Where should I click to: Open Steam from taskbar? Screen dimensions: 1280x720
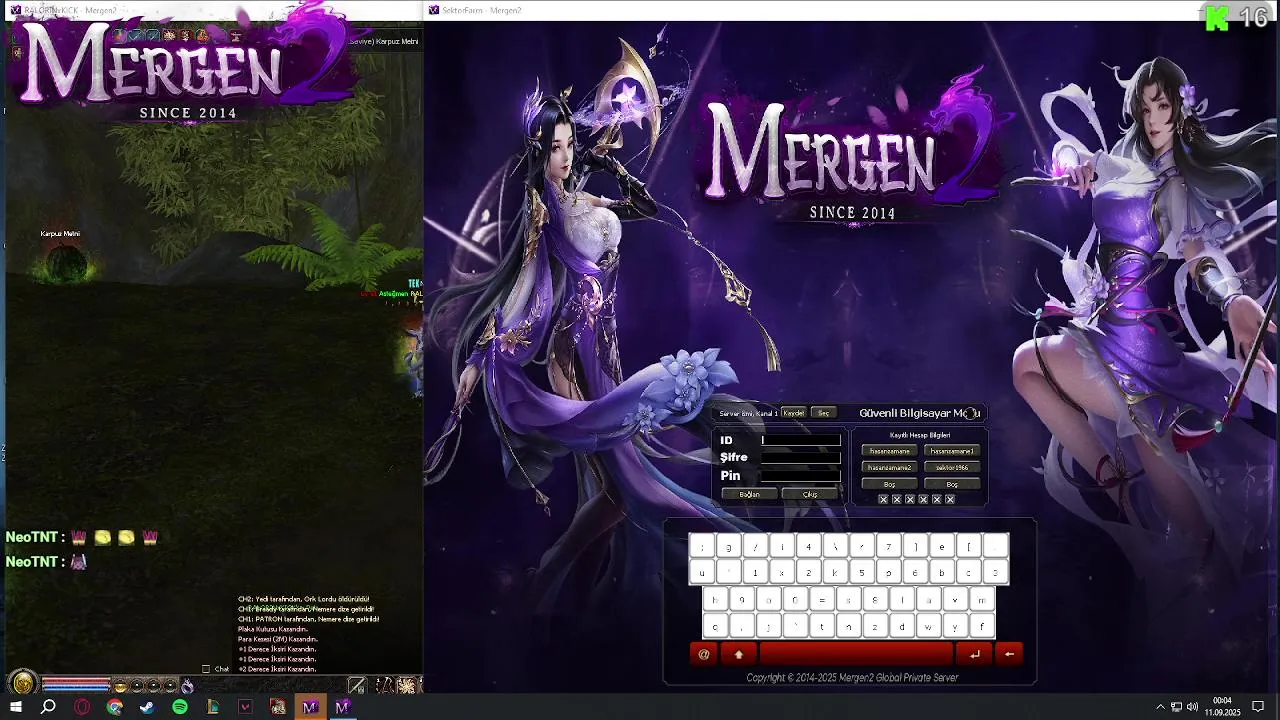[147, 707]
